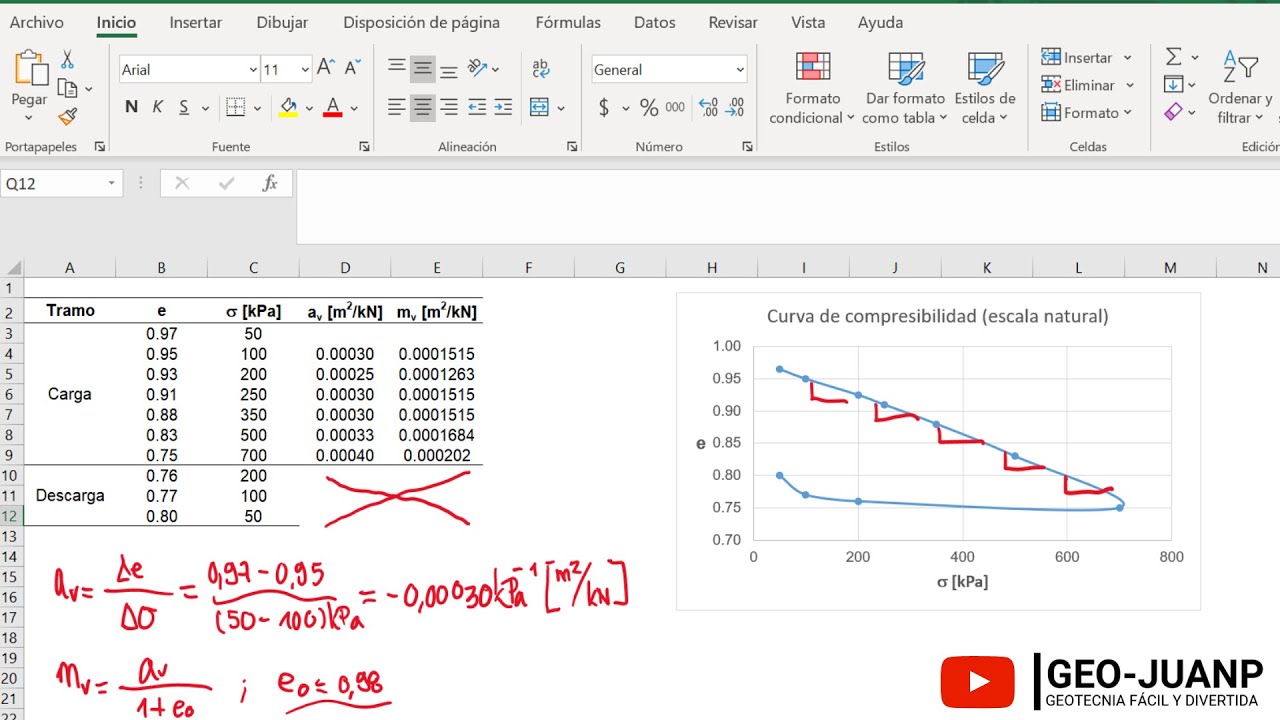Click the Cut scissors icon
This screenshot has height=720, width=1280.
(x=68, y=60)
